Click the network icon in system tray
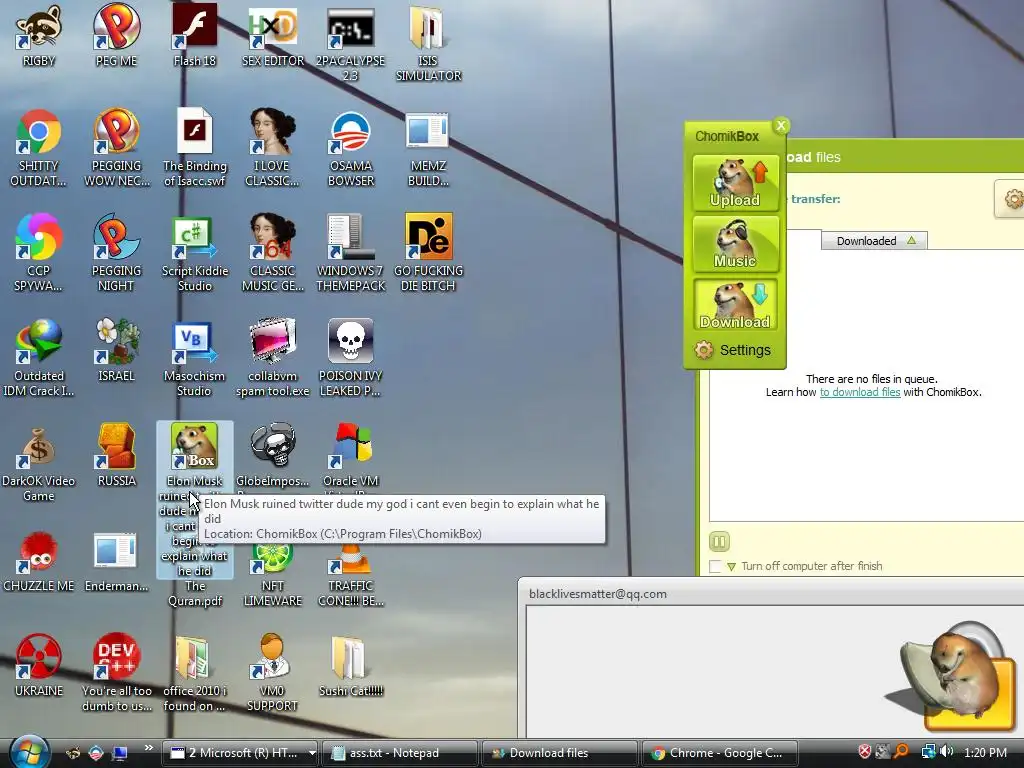The width and height of the screenshot is (1024, 768). 928,752
